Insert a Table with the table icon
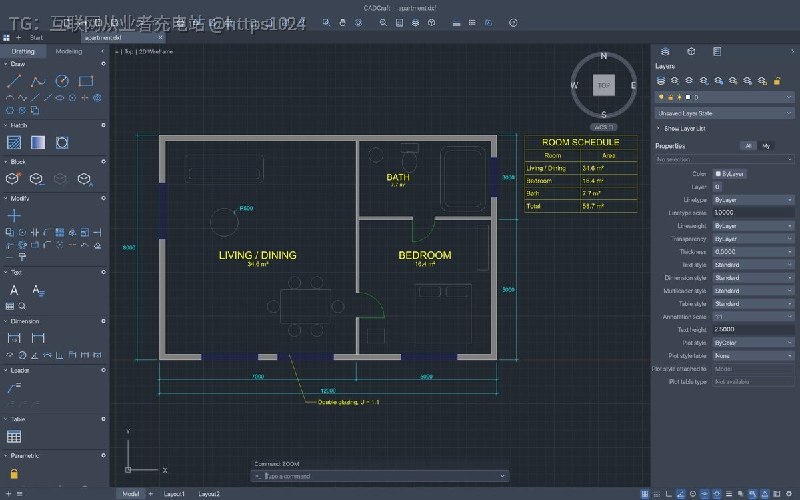The image size is (800, 500). (x=14, y=436)
